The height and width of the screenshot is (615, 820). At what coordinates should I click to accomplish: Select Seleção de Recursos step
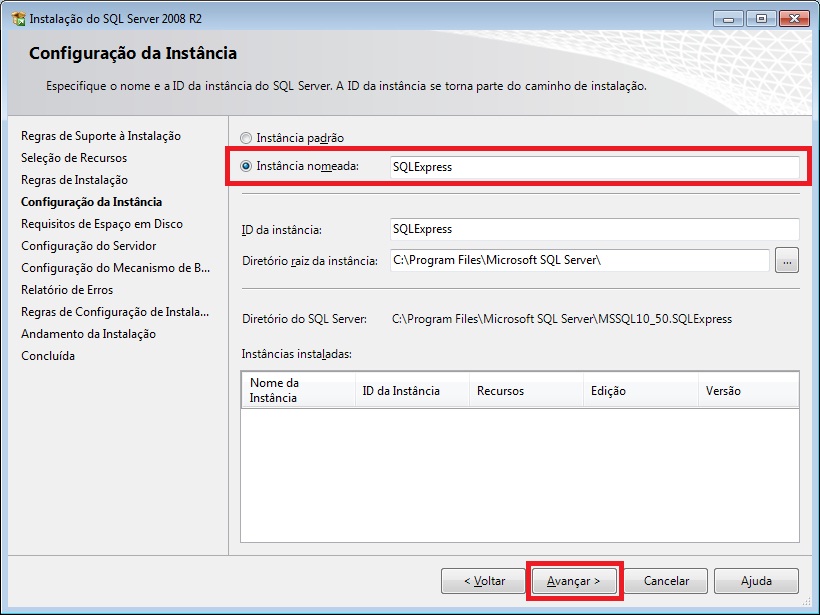pyautogui.click(x=74, y=158)
